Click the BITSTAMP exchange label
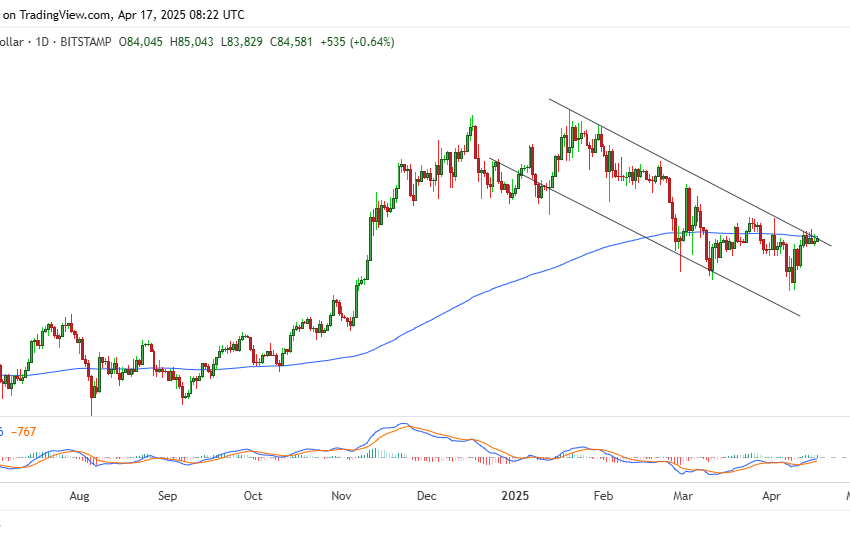 click(86, 42)
